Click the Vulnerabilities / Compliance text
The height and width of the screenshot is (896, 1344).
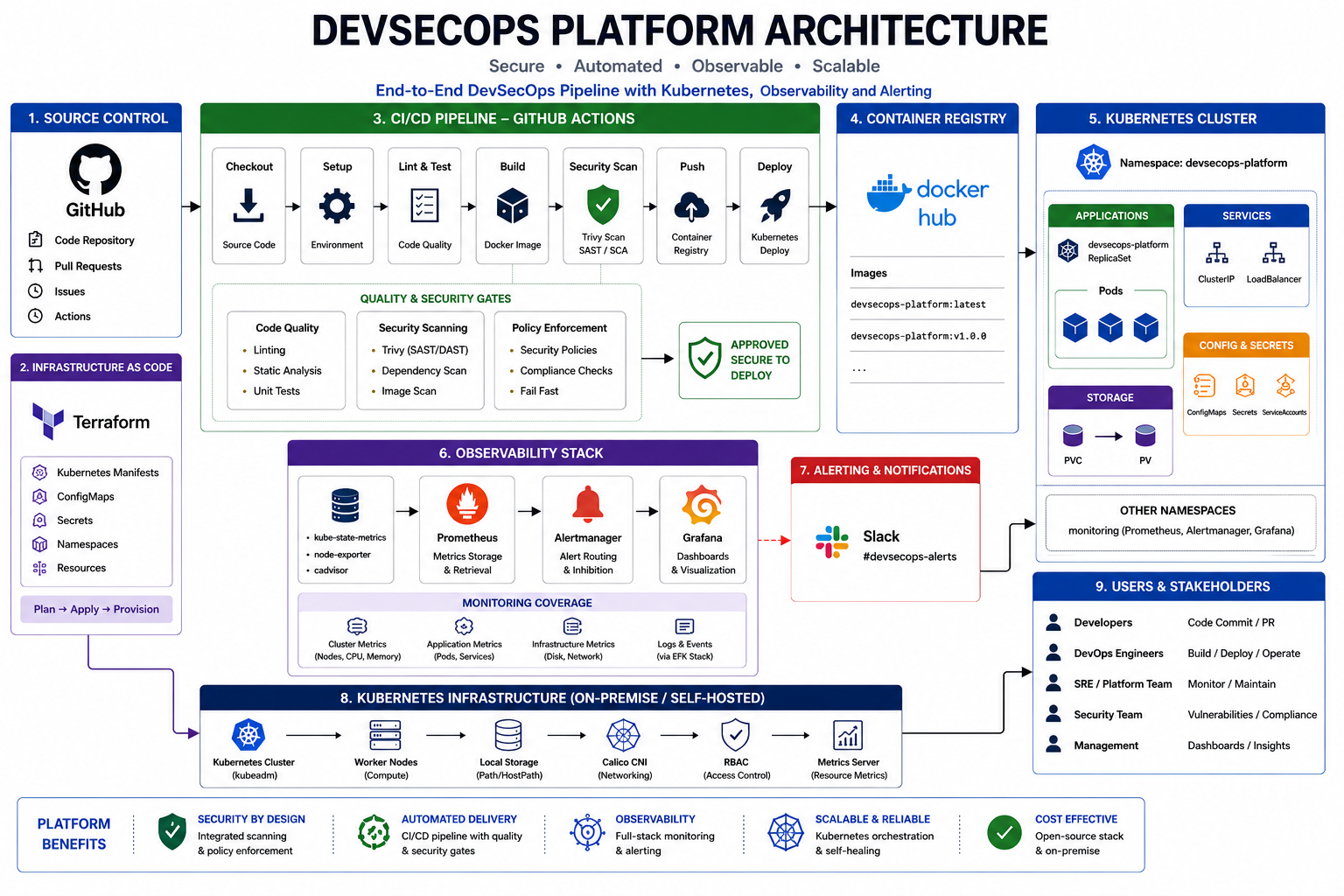point(1252,715)
